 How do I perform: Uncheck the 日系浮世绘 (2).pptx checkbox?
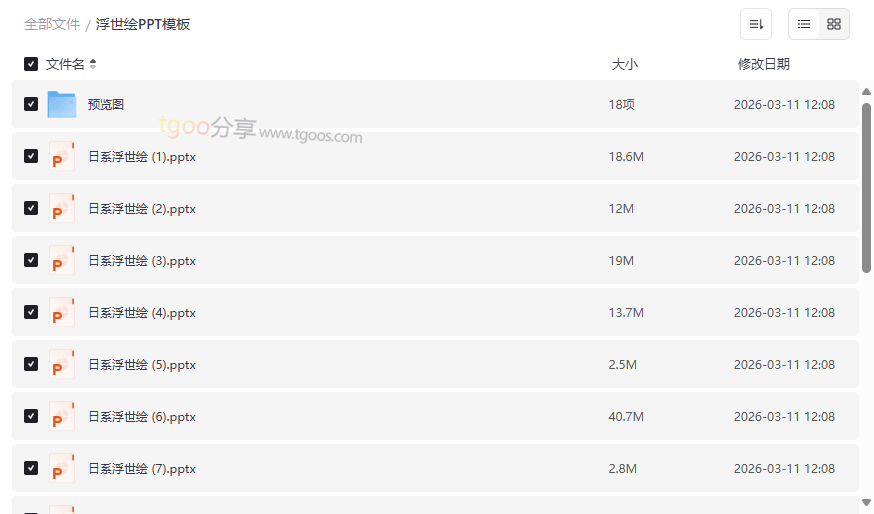click(x=31, y=208)
